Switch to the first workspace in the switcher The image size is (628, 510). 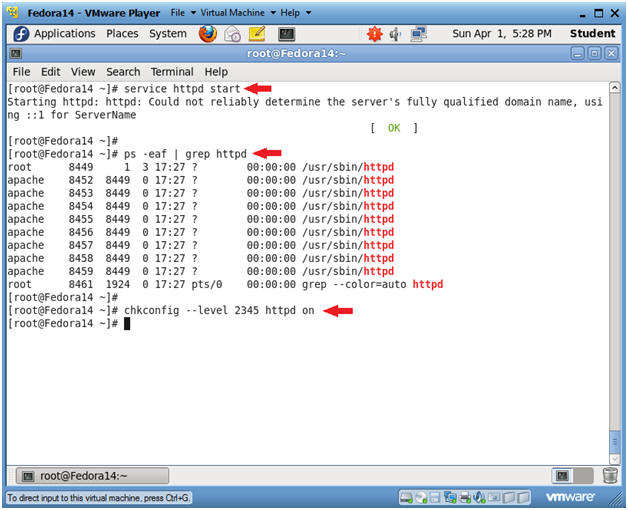tap(562, 476)
